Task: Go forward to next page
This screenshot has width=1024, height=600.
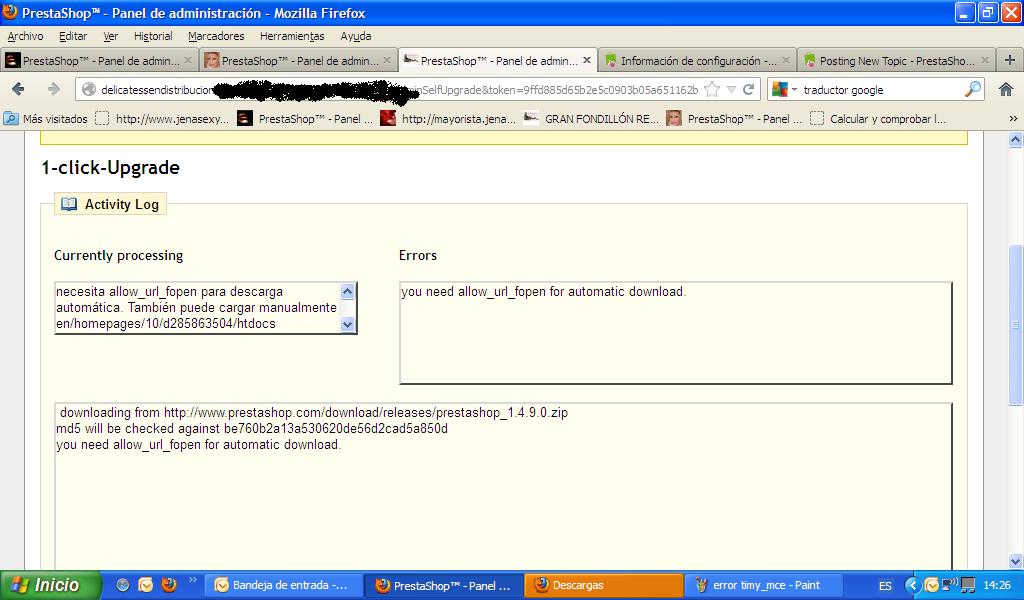Action: click(x=54, y=89)
